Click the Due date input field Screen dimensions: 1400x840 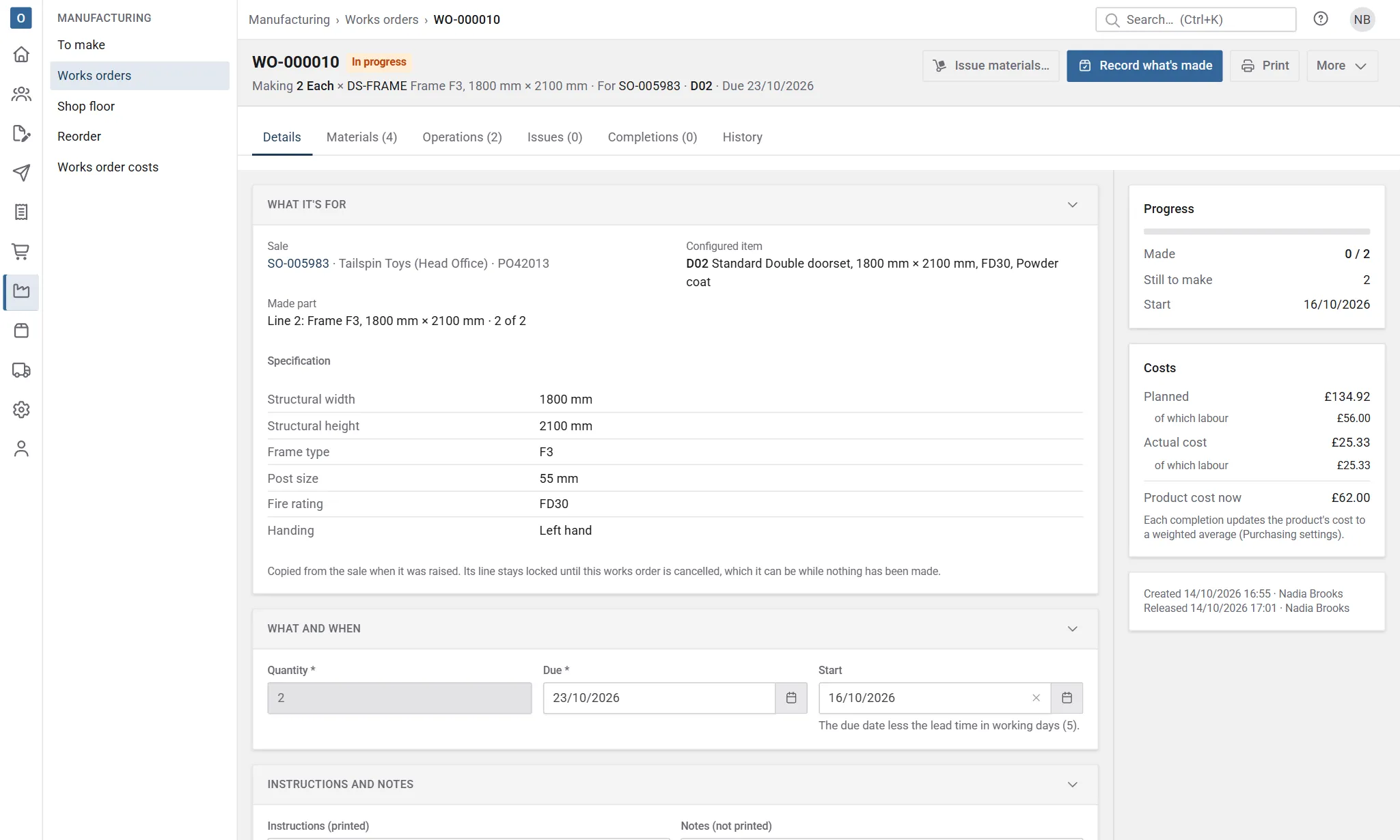(659, 698)
